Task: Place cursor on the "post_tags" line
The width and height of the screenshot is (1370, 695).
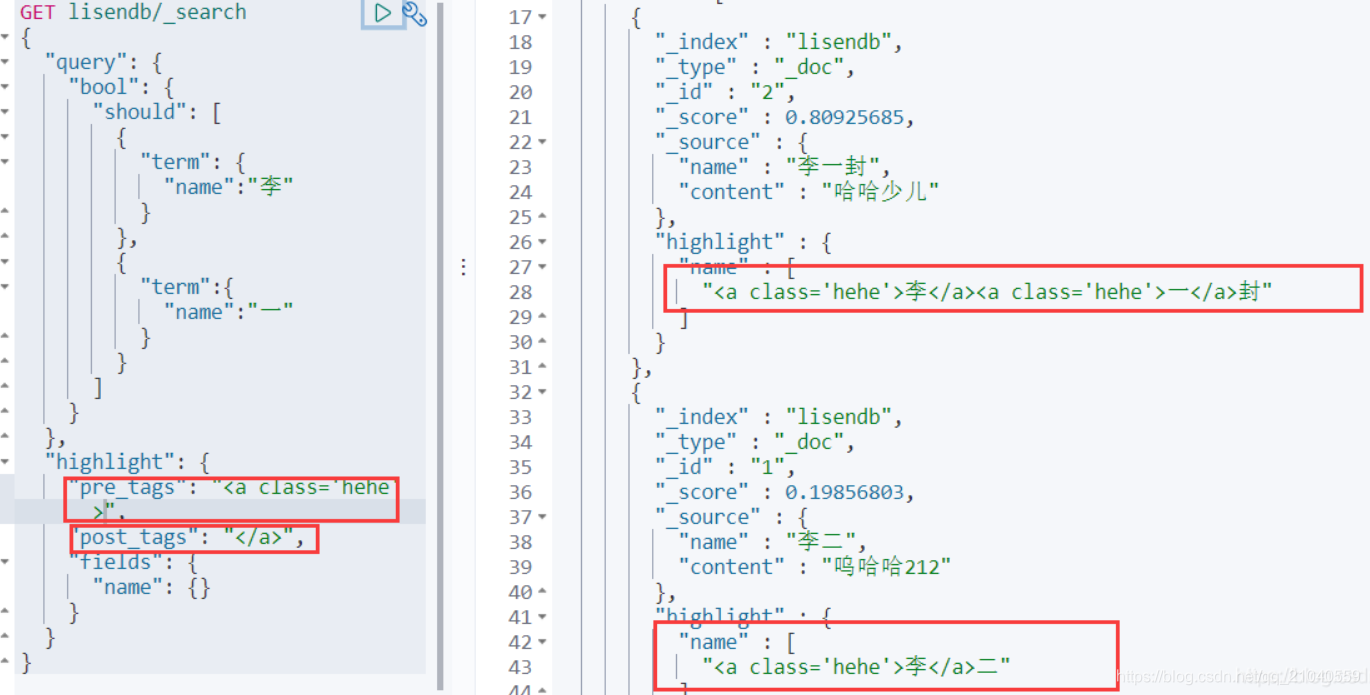Action: click(x=188, y=537)
